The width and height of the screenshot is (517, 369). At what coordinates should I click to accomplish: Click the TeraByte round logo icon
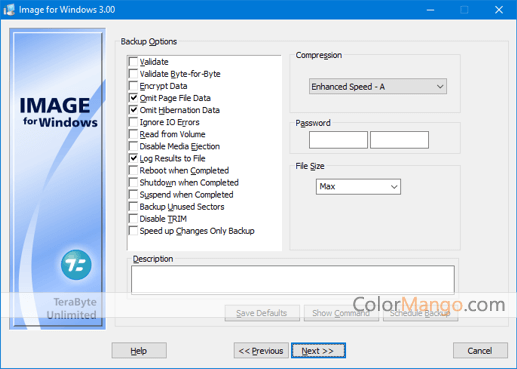pyautogui.click(x=76, y=265)
